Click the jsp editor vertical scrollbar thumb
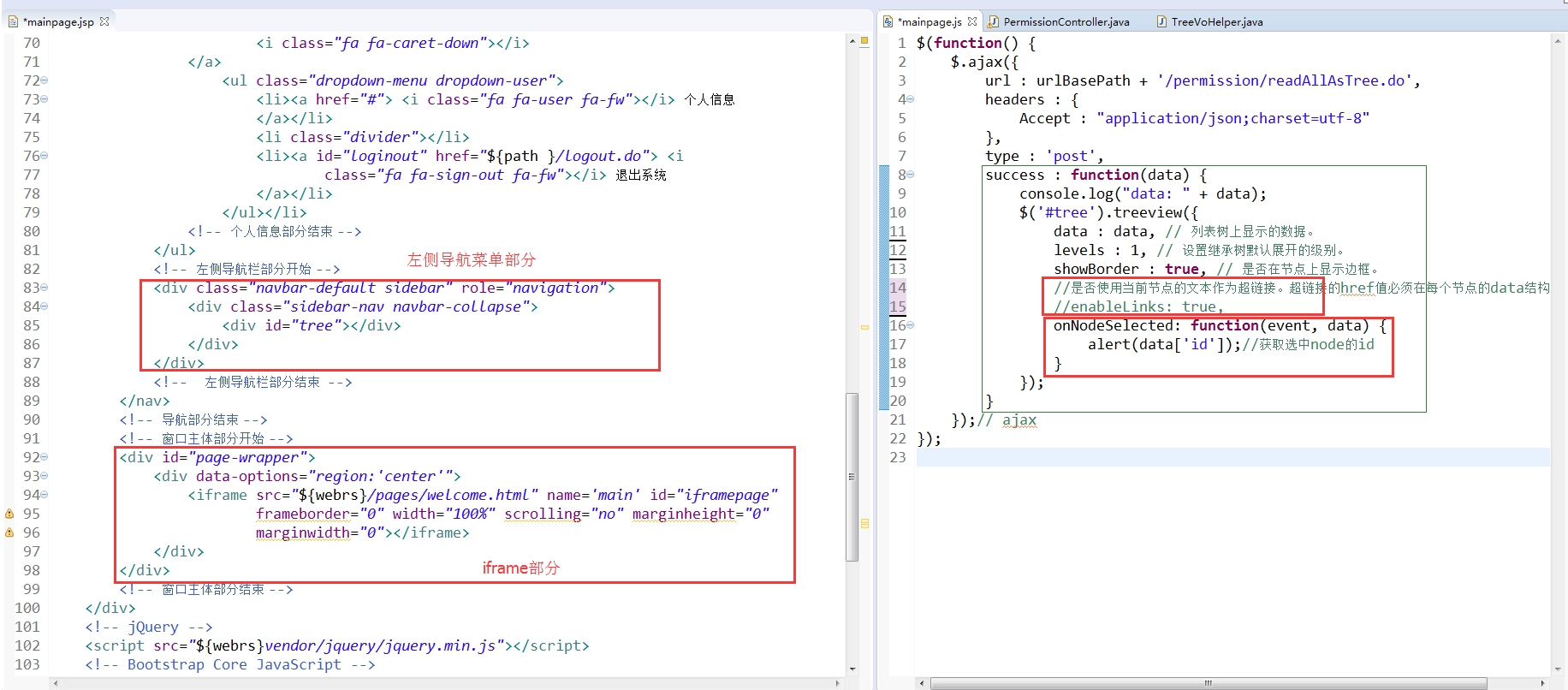 pyautogui.click(x=852, y=476)
